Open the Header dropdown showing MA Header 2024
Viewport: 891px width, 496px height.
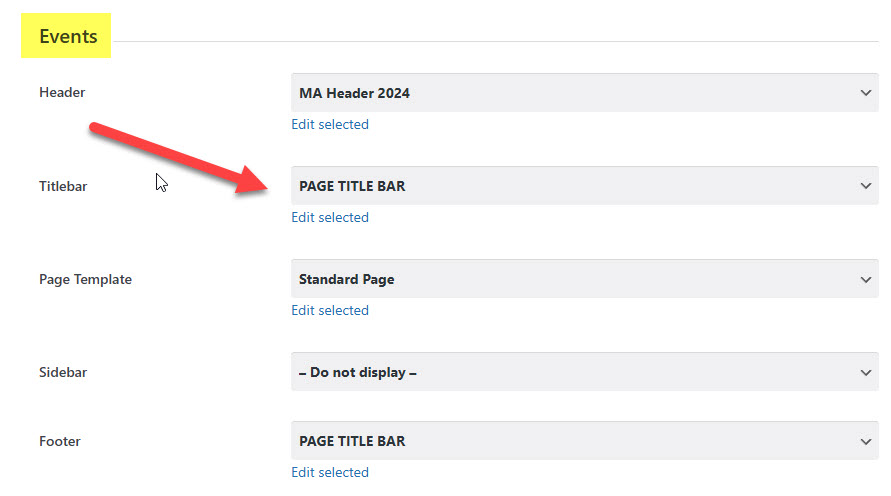tap(585, 93)
